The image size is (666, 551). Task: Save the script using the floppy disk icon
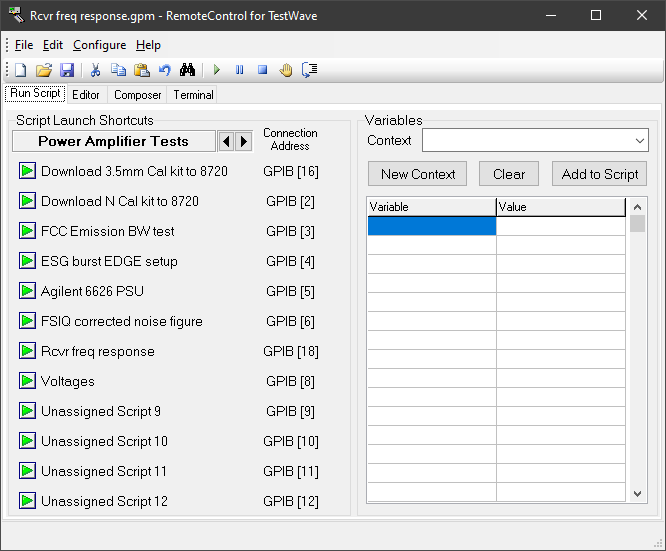click(x=67, y=70)
